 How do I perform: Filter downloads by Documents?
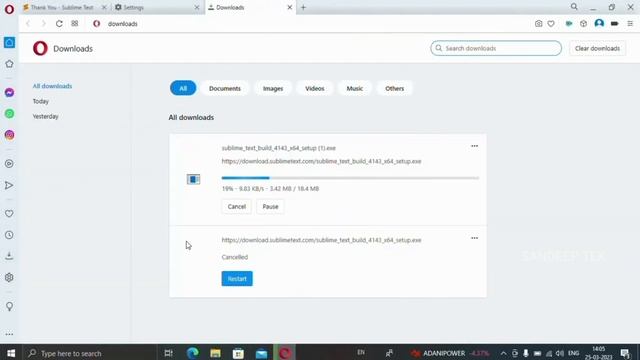225,88
